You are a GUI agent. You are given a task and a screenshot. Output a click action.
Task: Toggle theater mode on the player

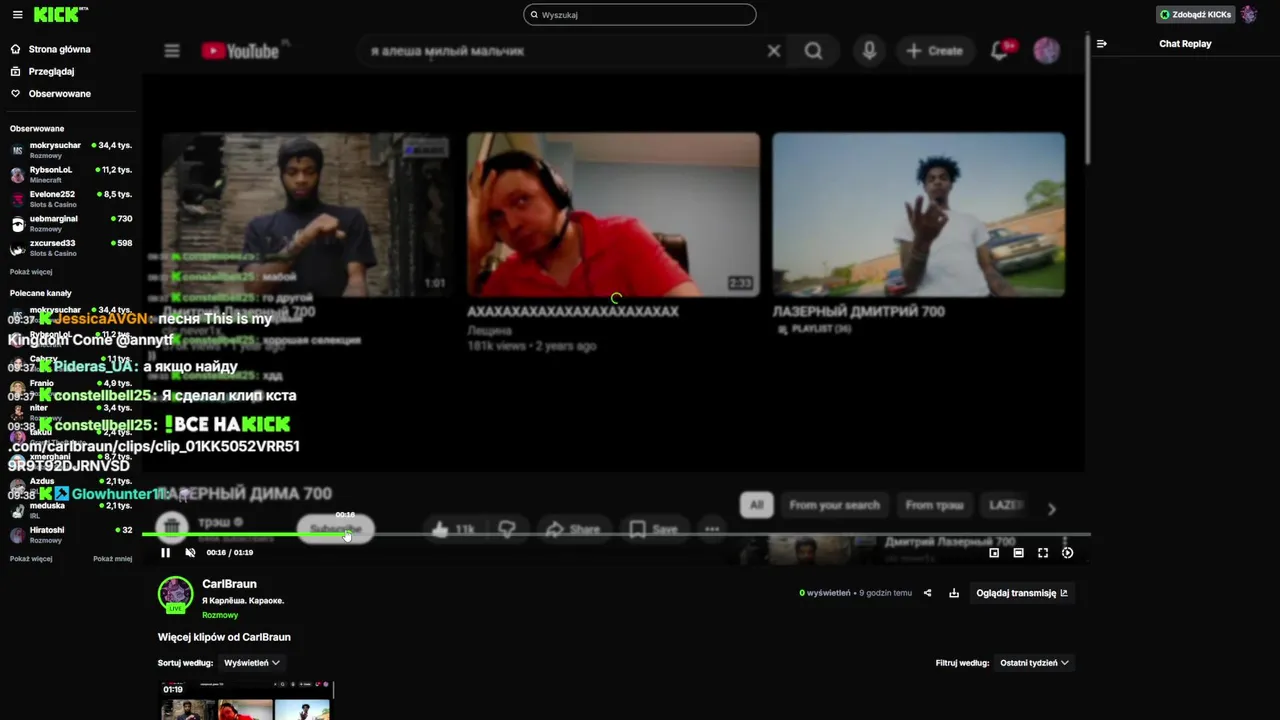pos(1018,553)
